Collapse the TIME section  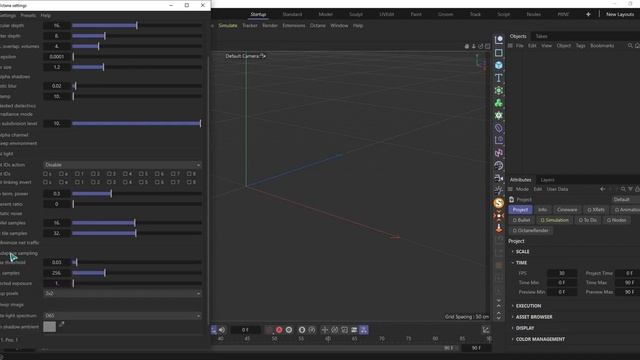[x=521, y=263]
